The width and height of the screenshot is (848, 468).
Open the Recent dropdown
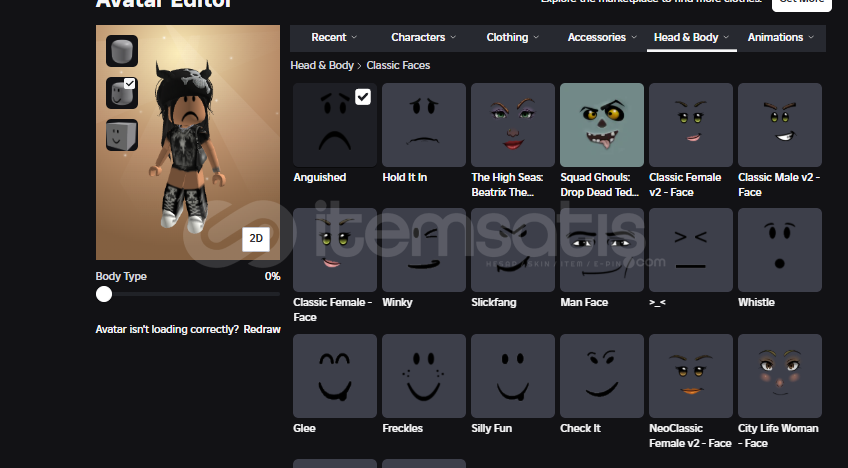point(334,37)
